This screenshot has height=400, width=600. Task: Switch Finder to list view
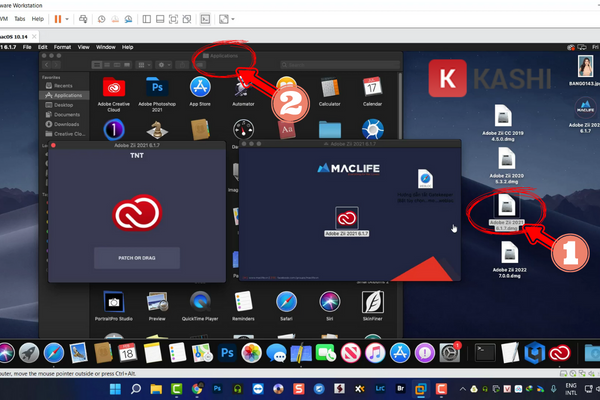(x=107, y=65)
